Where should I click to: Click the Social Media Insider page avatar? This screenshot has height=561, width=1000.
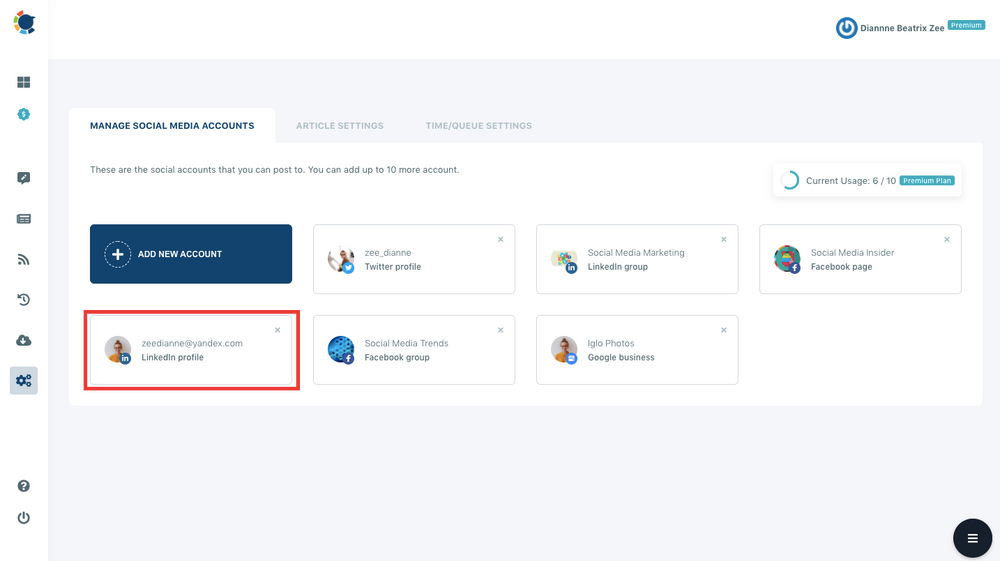[x=787, y=259]
